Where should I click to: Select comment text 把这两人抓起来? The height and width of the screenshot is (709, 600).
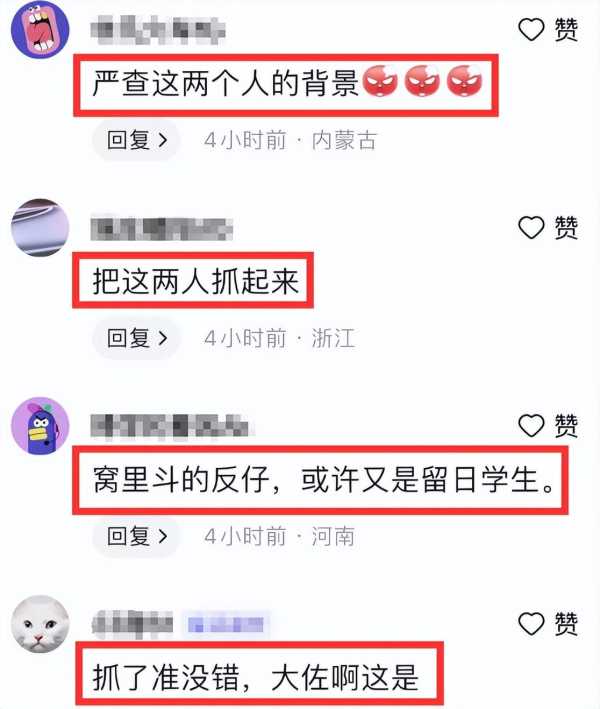click(x=195, y=281)
